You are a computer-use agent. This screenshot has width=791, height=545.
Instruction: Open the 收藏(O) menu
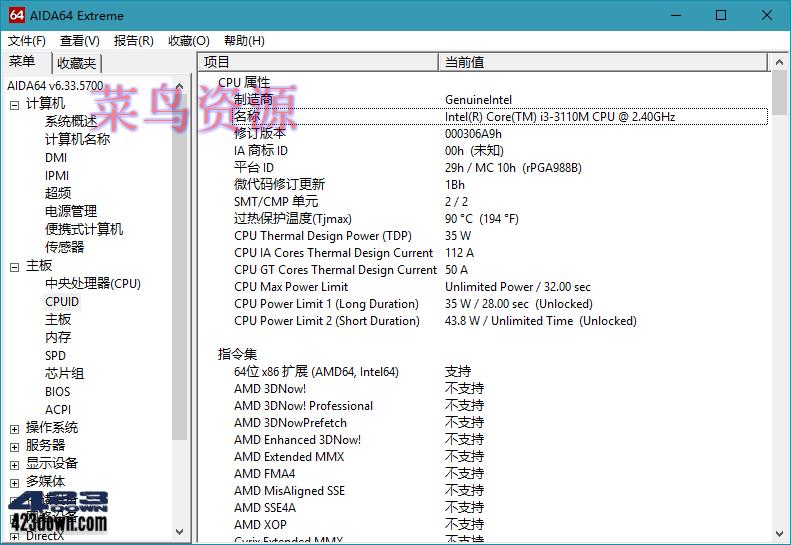tap(189, 41)
